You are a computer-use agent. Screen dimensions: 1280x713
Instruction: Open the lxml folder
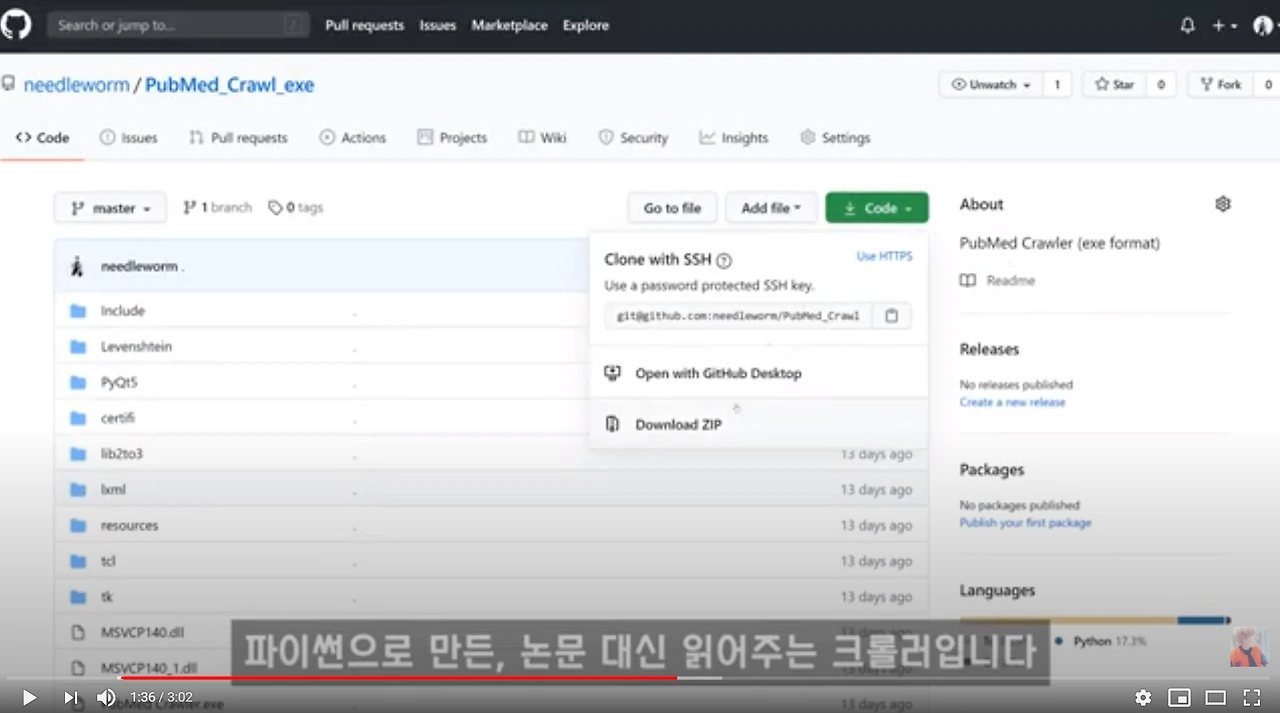[113, 490]
